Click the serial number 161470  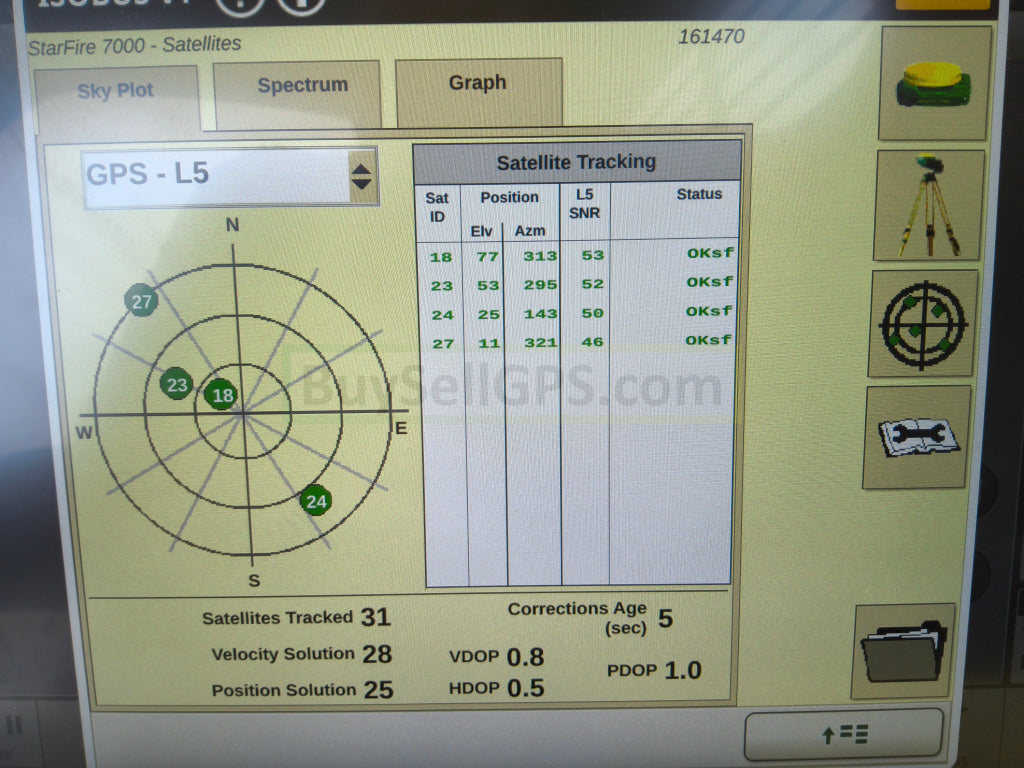(x=711, y=37)
